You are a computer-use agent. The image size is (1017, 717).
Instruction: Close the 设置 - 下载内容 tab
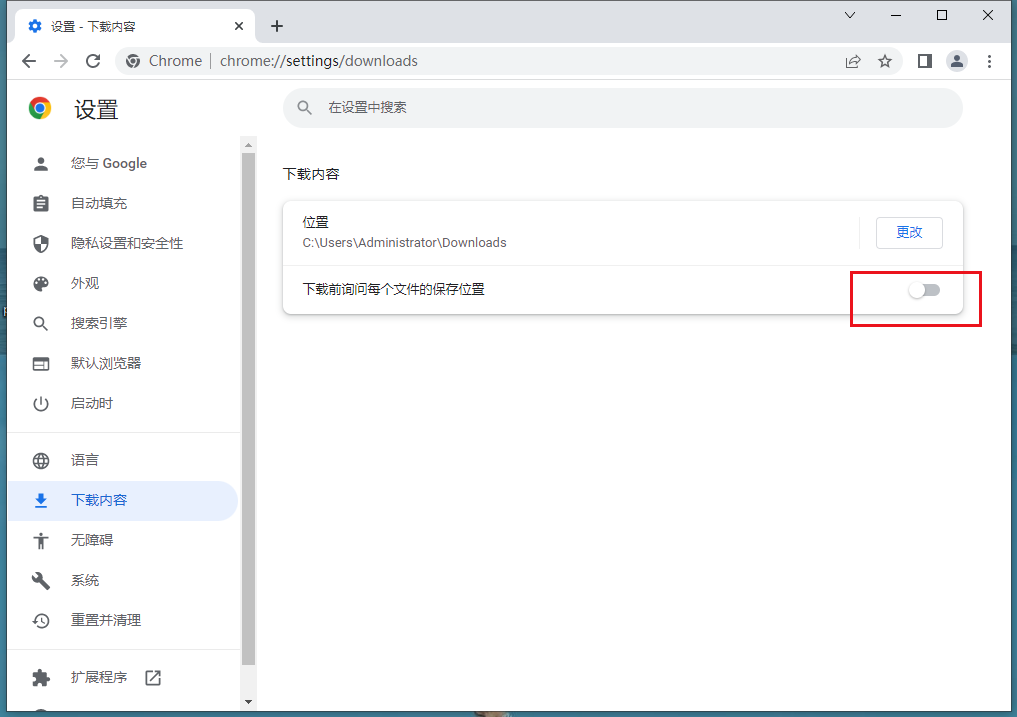[x=239, y=26]
